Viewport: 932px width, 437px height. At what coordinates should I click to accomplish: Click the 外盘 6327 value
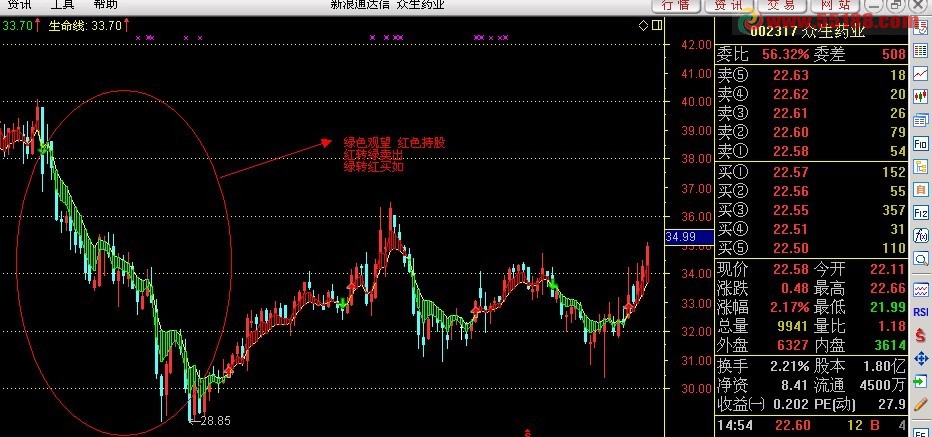tap(793, 345)
